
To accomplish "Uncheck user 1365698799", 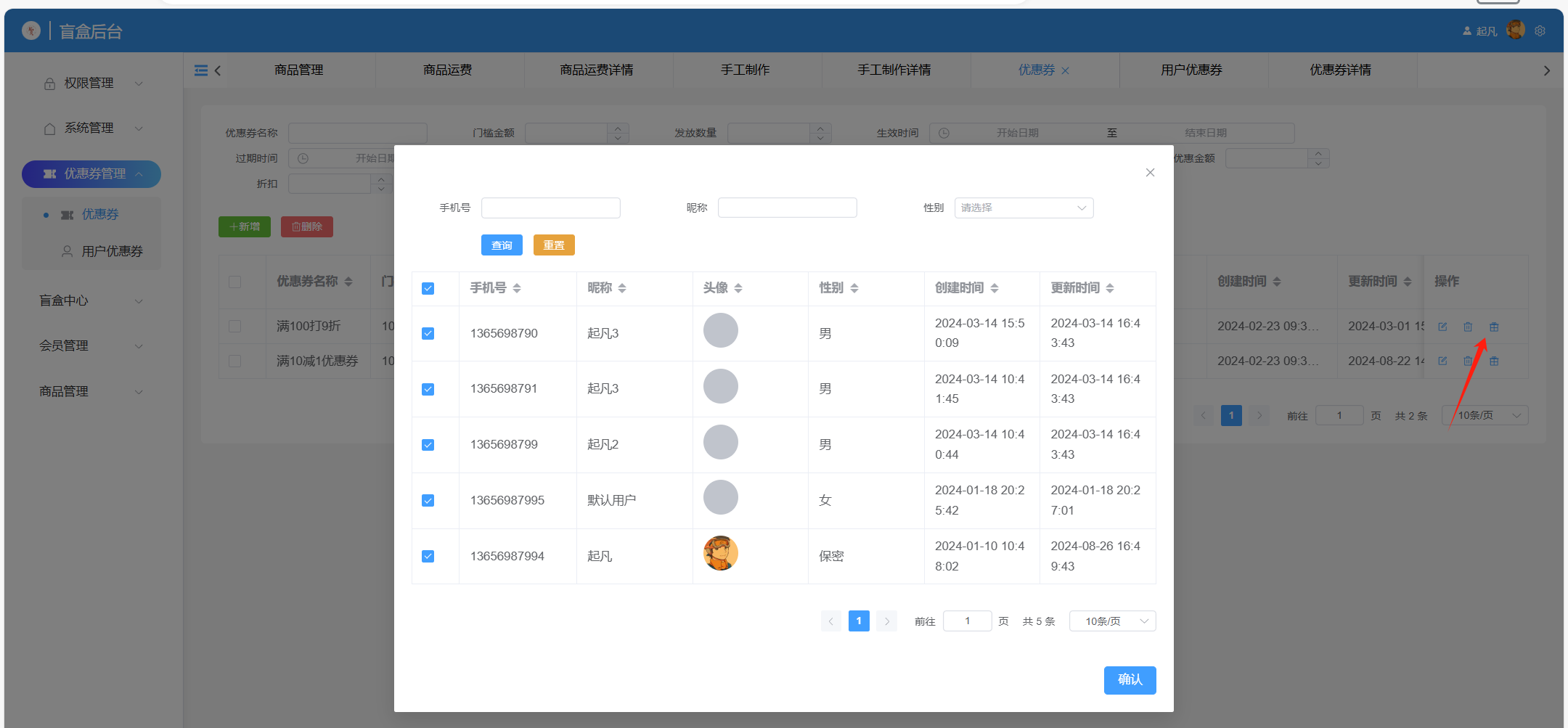I will click(428, 445).
